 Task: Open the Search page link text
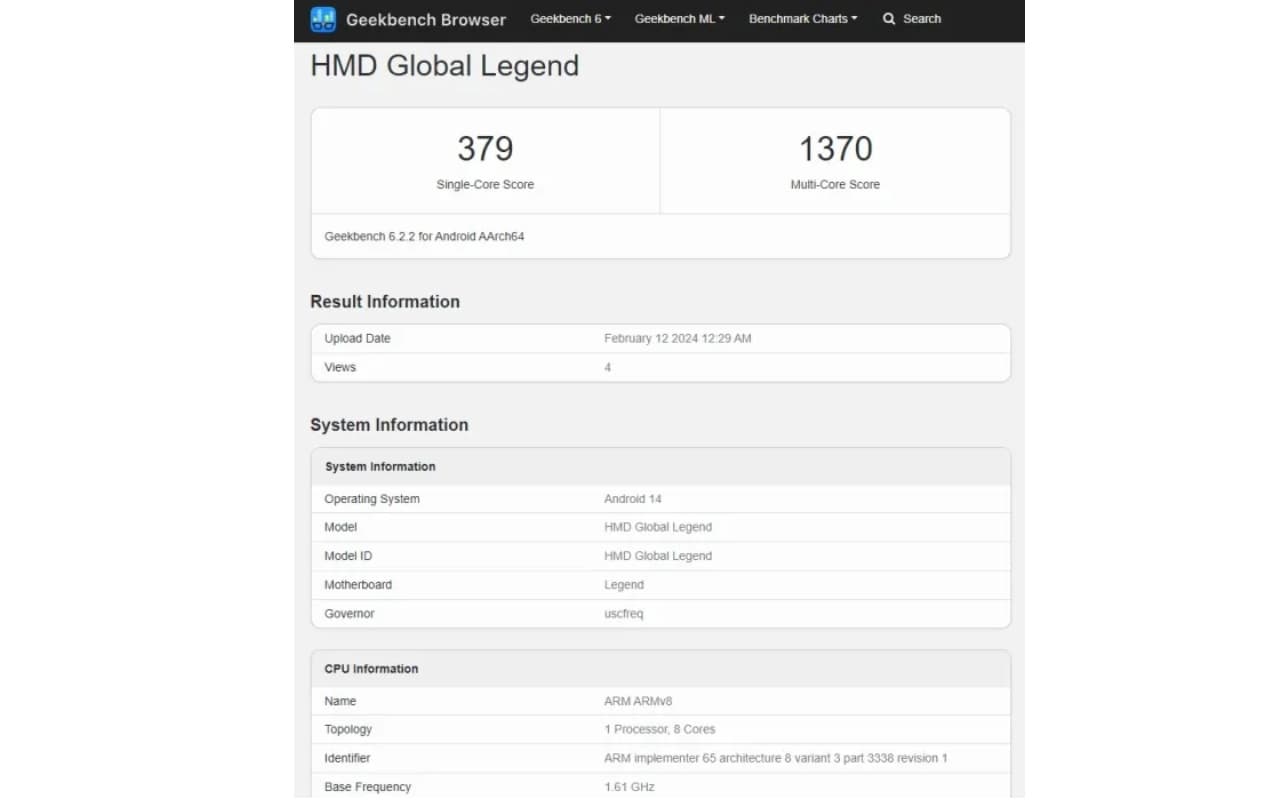click(x=921, y=19)
